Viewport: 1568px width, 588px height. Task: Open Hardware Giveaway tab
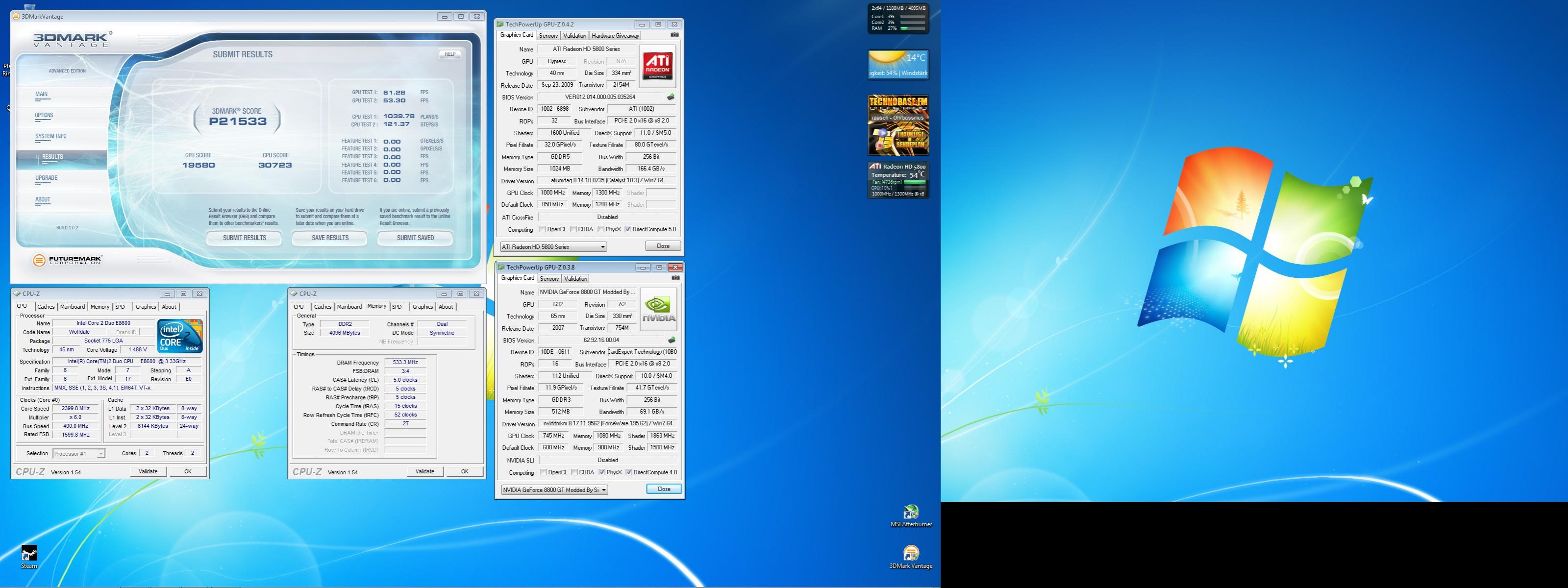(616, 36)
